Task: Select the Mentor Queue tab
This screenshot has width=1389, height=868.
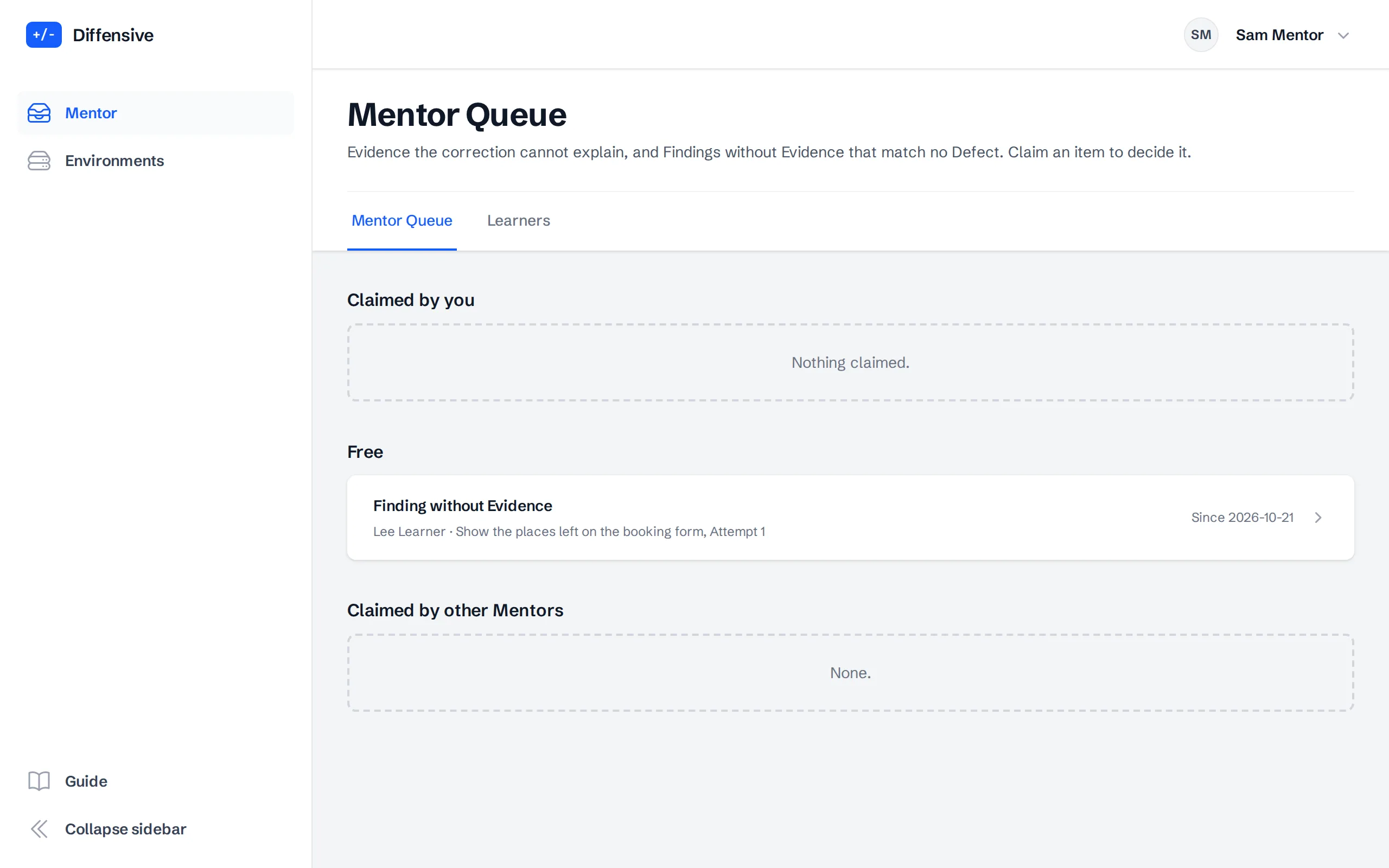Action: click(x=402, y=220)
